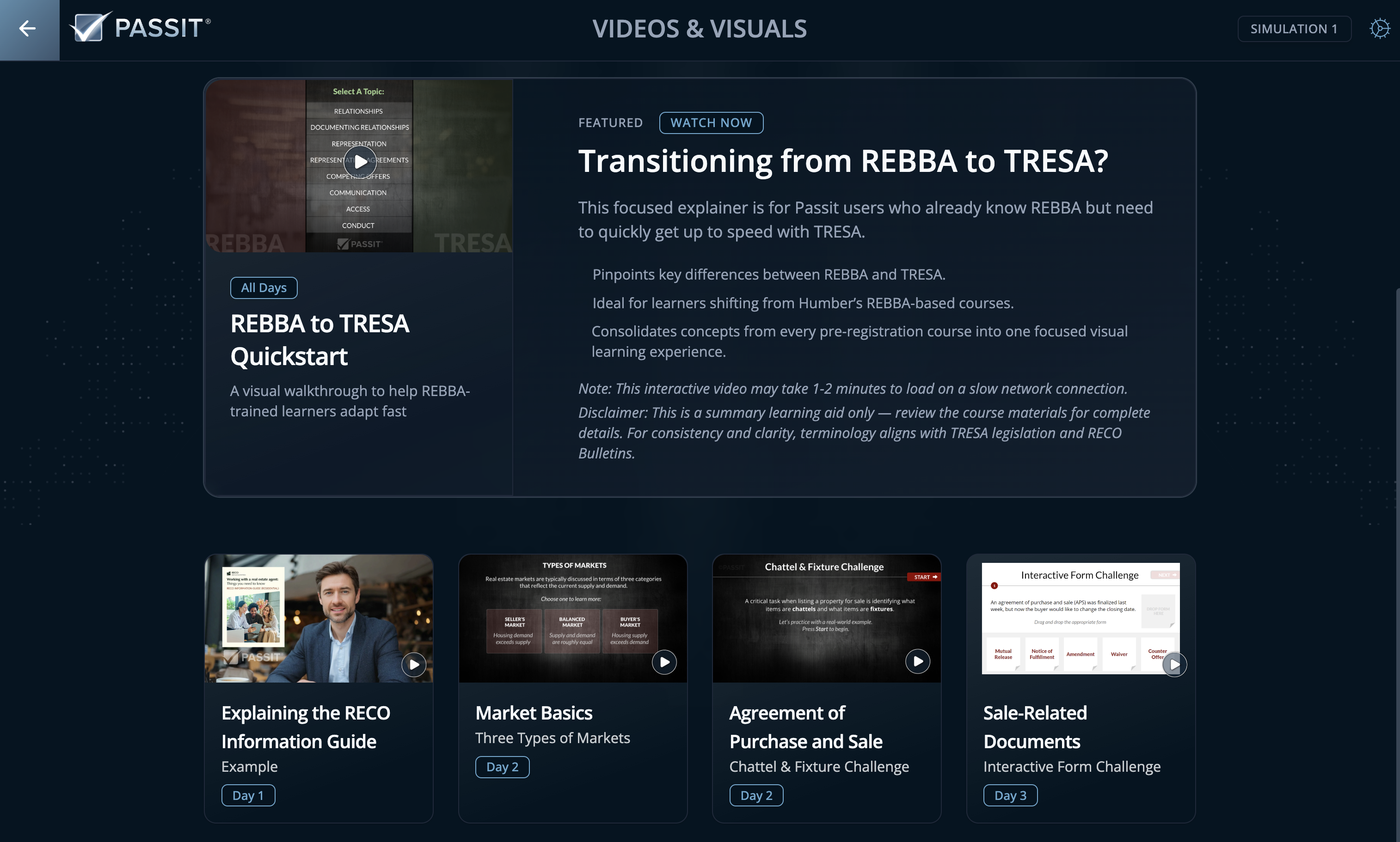Select the All Days filter badge
1400x842 pixels.
coord(264,287)
